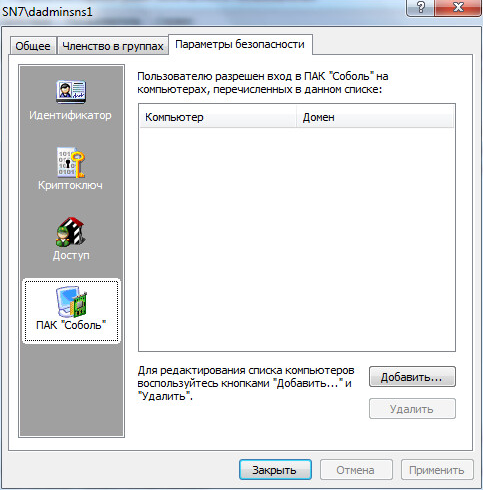Click the Отмена button
Screen dimensions: 483x490
pos(356,470)
